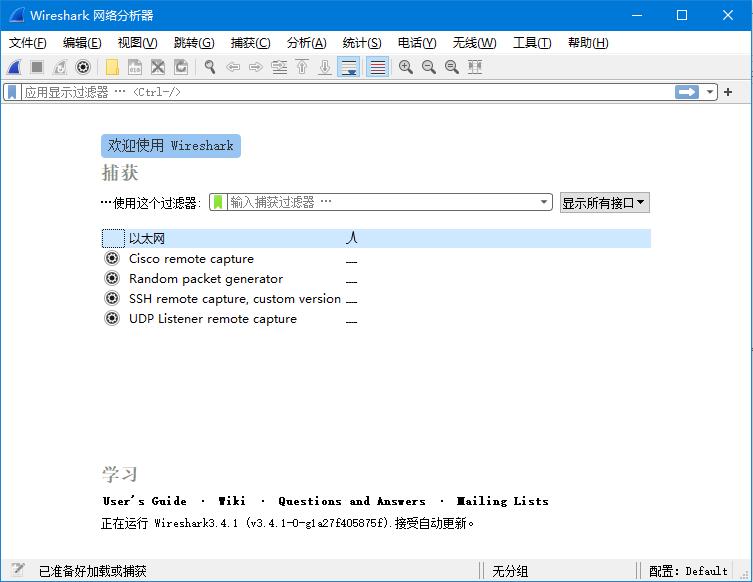753x582 pixels.
Task: Open the 文件(F) menu
Action: click(27, 43)
